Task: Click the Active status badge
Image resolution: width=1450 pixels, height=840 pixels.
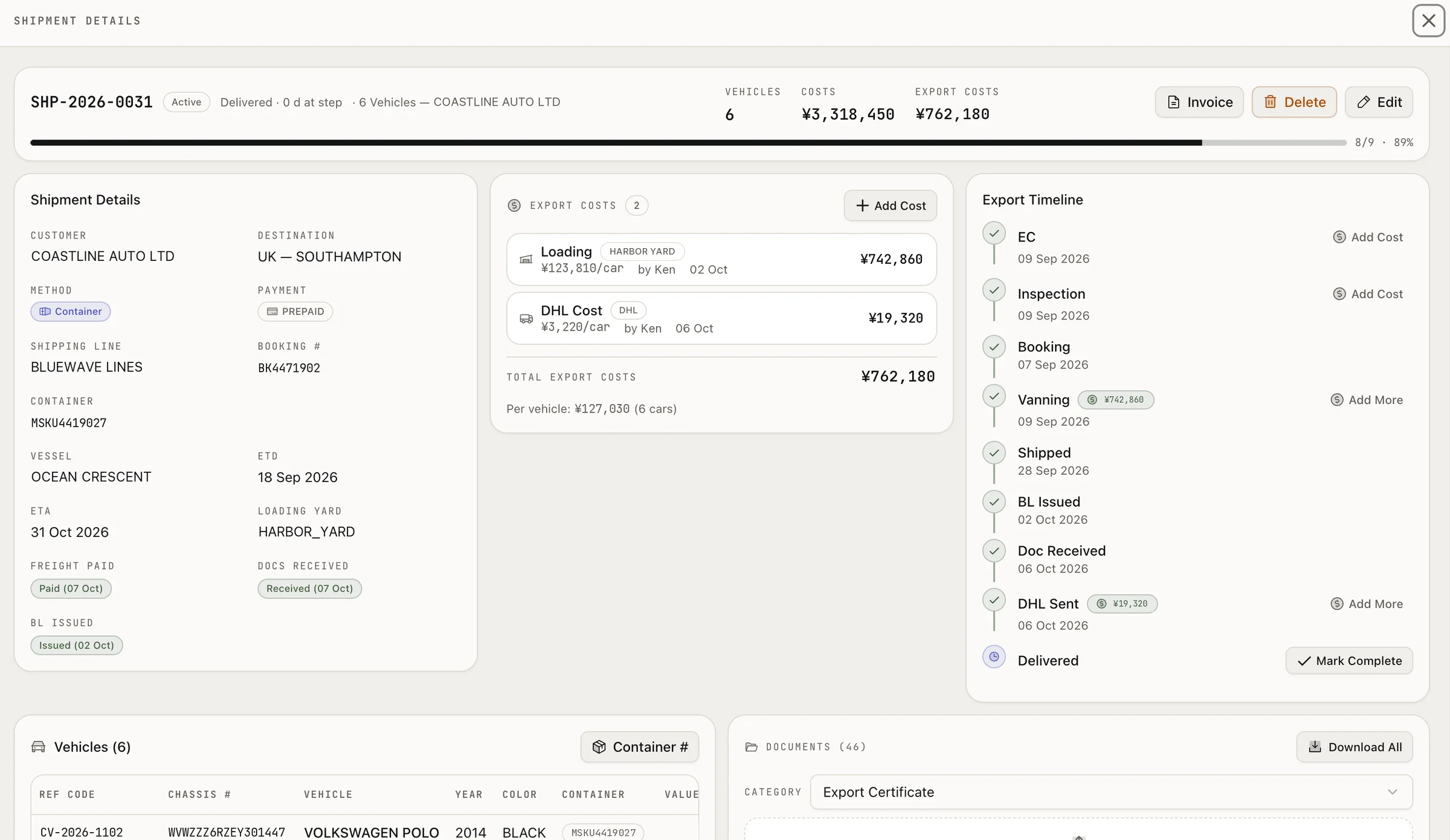Action: pyautogui.click(x=187, y=102)
